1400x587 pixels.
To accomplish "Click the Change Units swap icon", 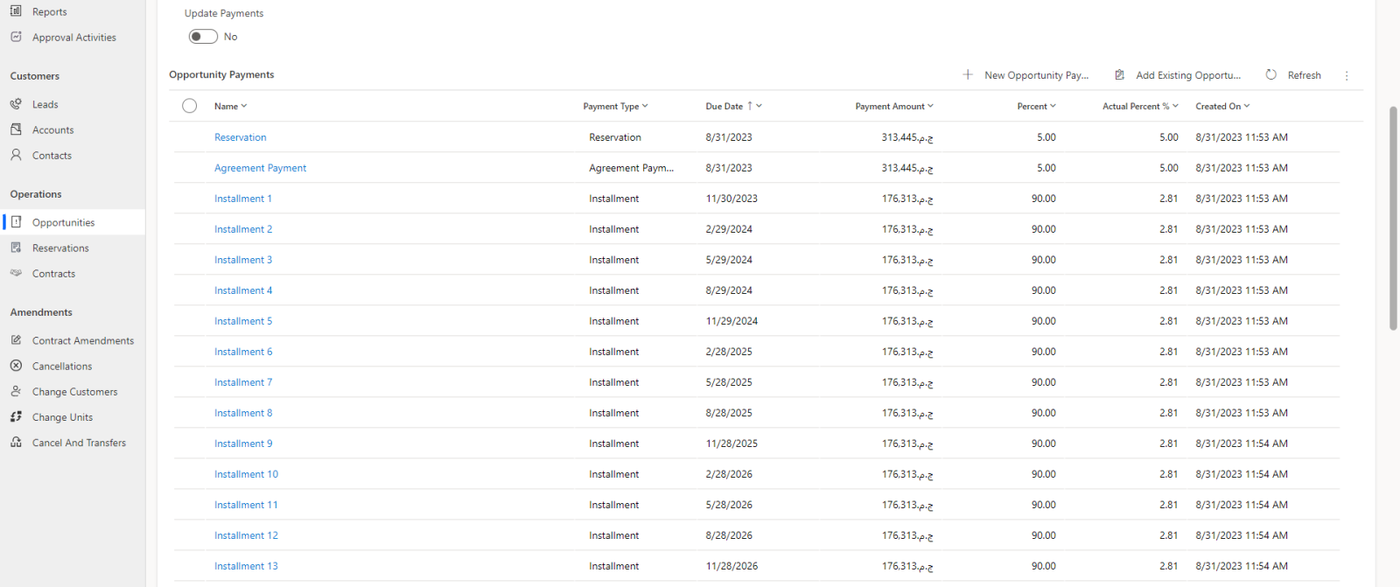I will pos(16,417).
